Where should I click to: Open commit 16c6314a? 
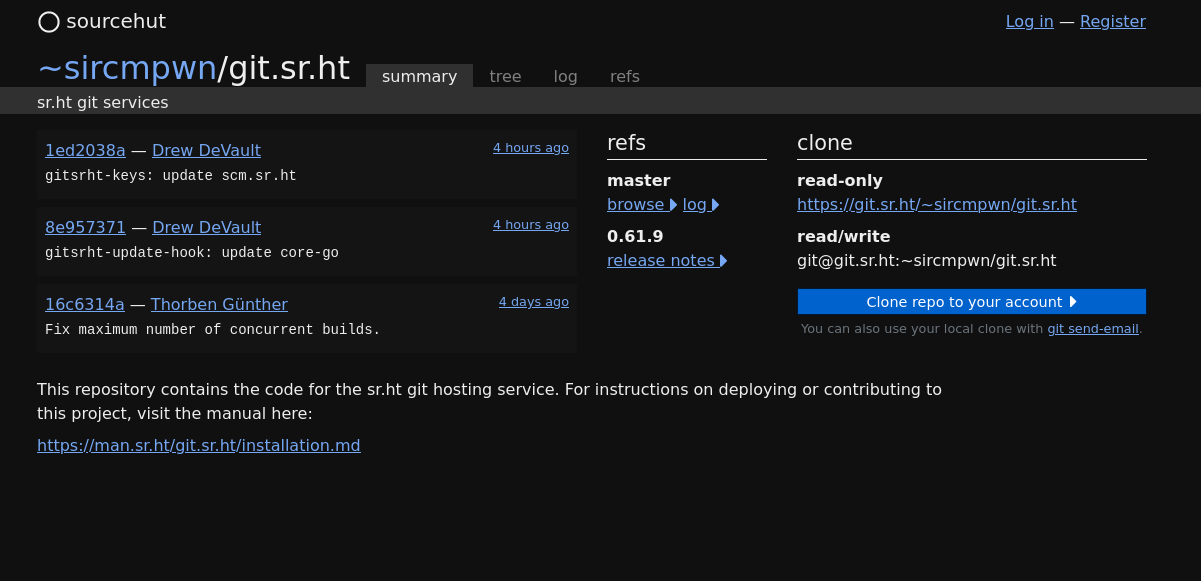(84, 304)
